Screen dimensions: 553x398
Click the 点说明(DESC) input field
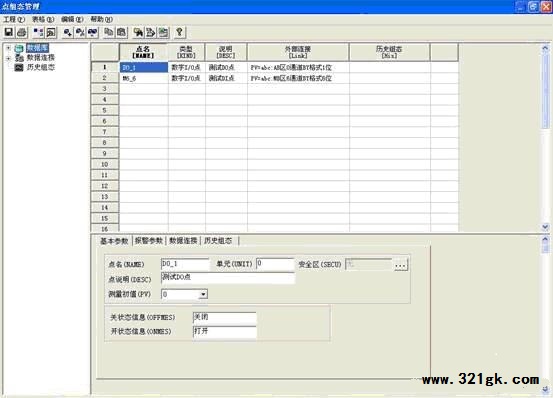227,277
